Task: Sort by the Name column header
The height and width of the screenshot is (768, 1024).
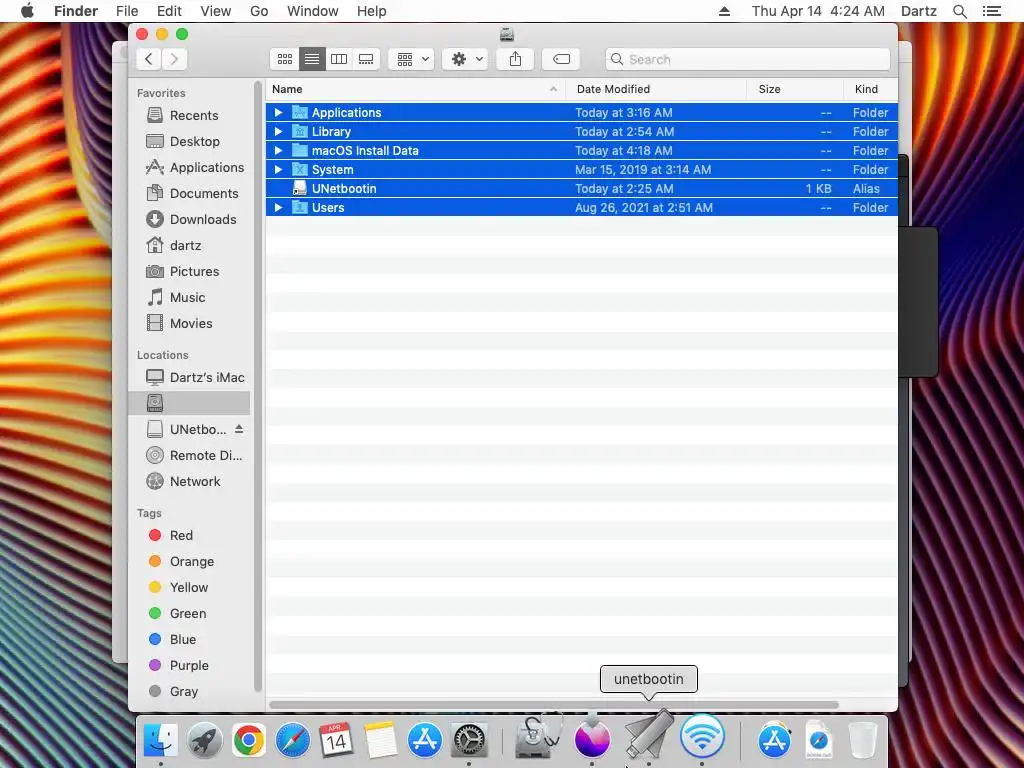Action: click(415, 89)
